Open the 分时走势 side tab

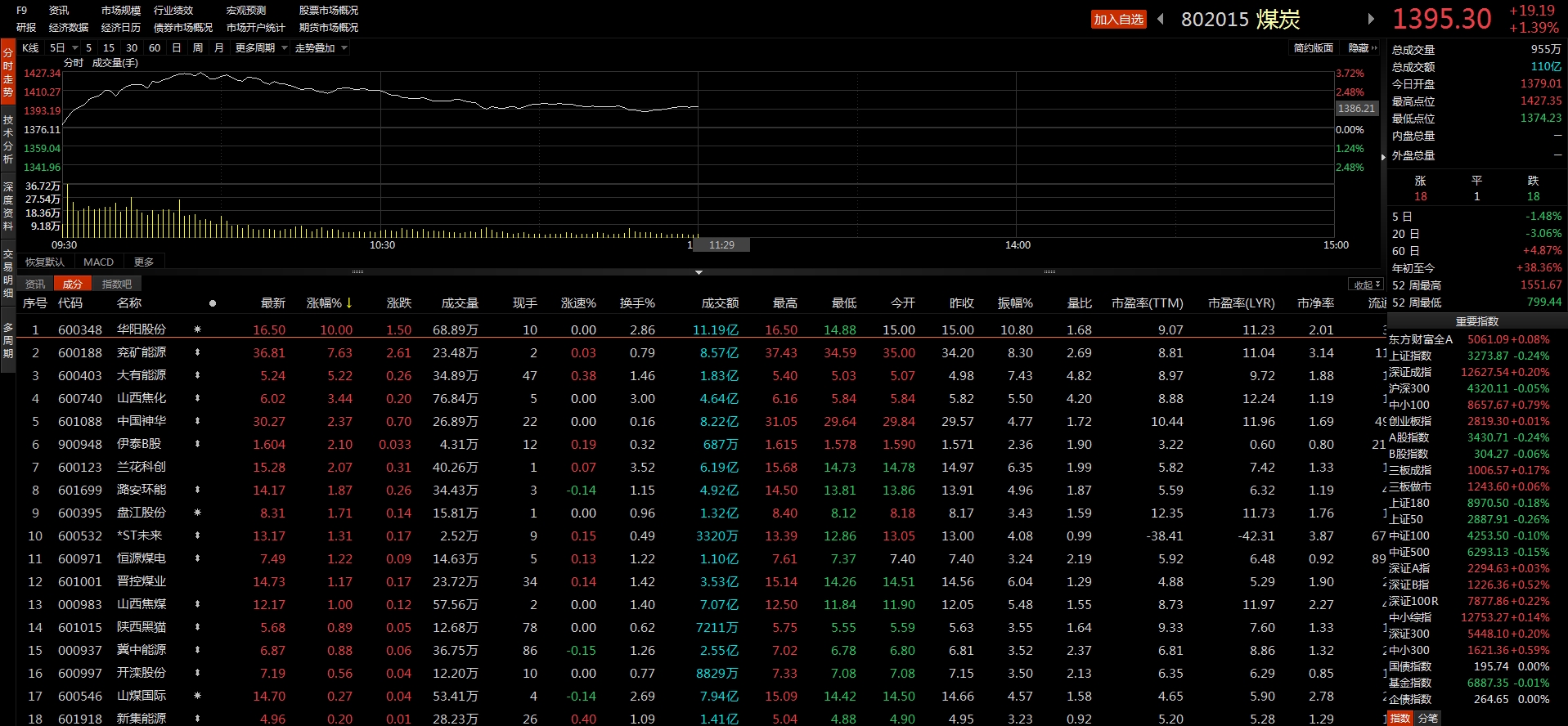pyautogui.click(x=8, y=72)
